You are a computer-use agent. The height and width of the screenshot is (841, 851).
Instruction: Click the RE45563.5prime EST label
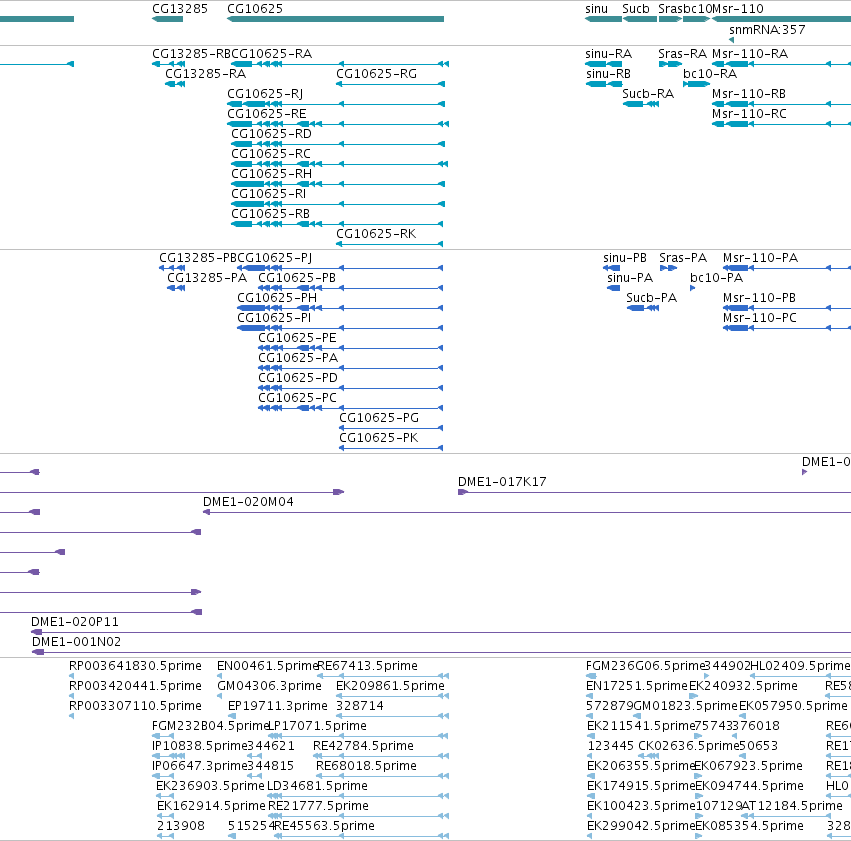[x=325, y=826]
